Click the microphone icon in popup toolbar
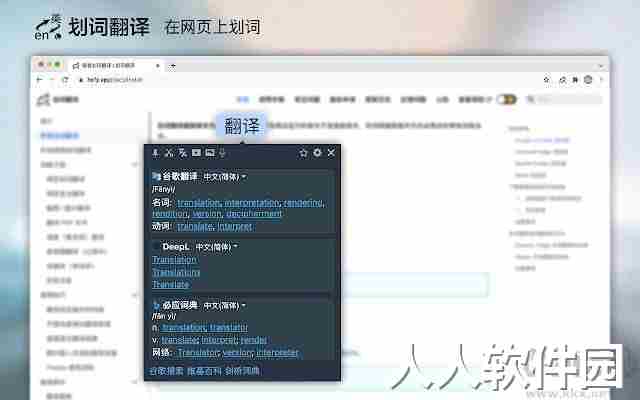Viewport: 640px width, 400px height. (222, 153)
